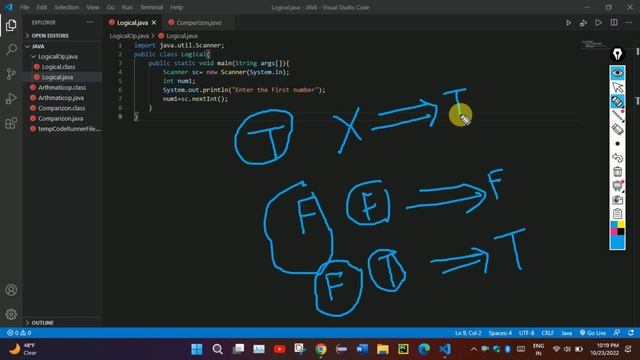Open the View menu
This screenshot has height=360, width=640.
[x=93, y=7]
